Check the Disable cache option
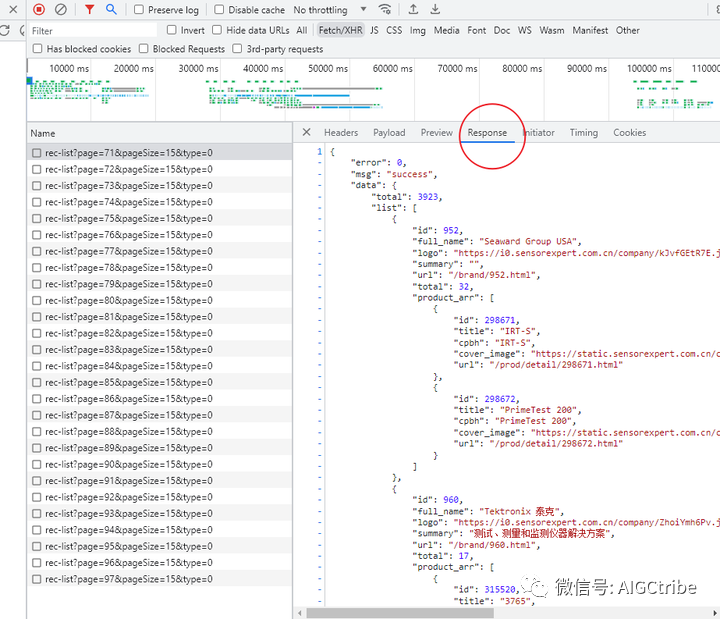 tap(220, 10)
